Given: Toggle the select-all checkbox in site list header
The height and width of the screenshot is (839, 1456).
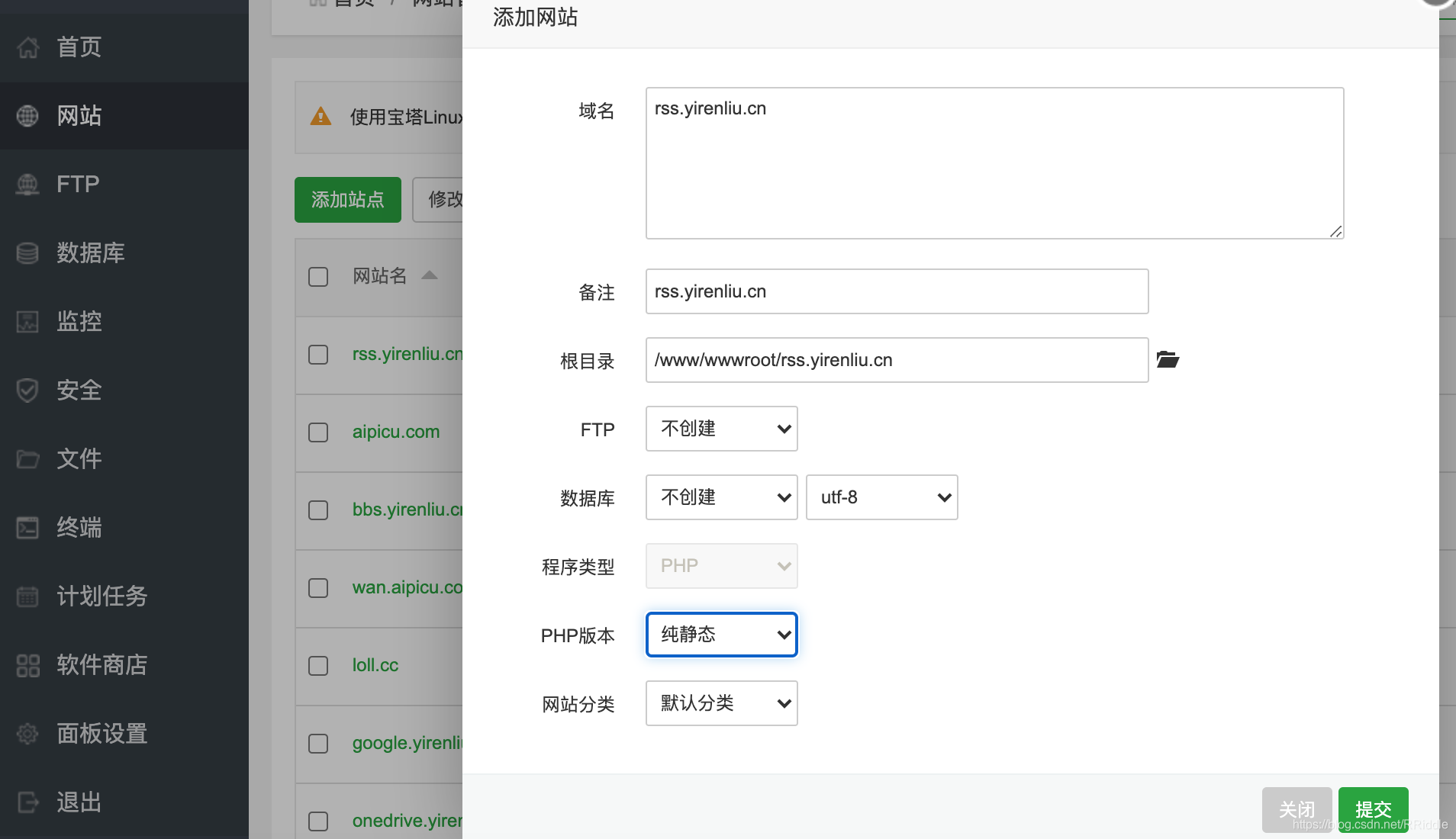Looking at the screenshot, I should [317, 277].
